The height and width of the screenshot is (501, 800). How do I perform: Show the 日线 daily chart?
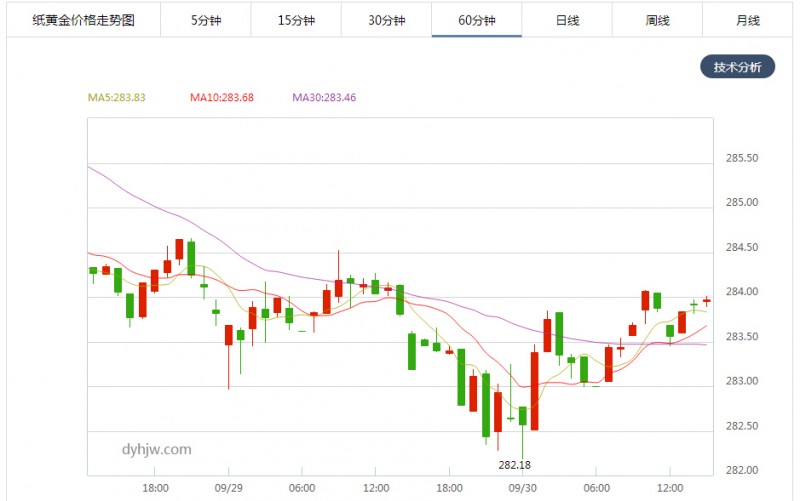[567, 20]
